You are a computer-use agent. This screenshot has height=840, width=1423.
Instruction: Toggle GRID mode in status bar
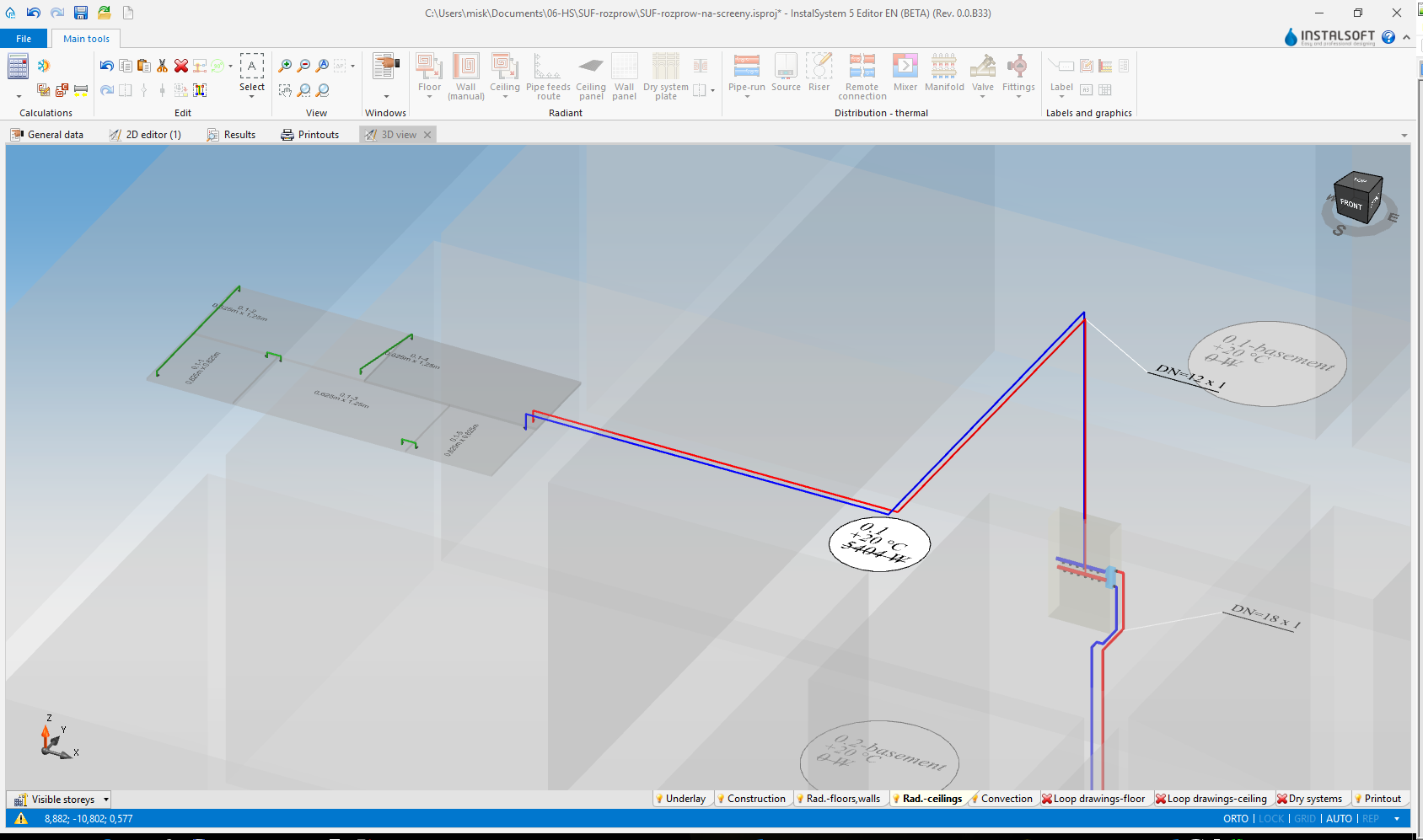pos(1305,819)
